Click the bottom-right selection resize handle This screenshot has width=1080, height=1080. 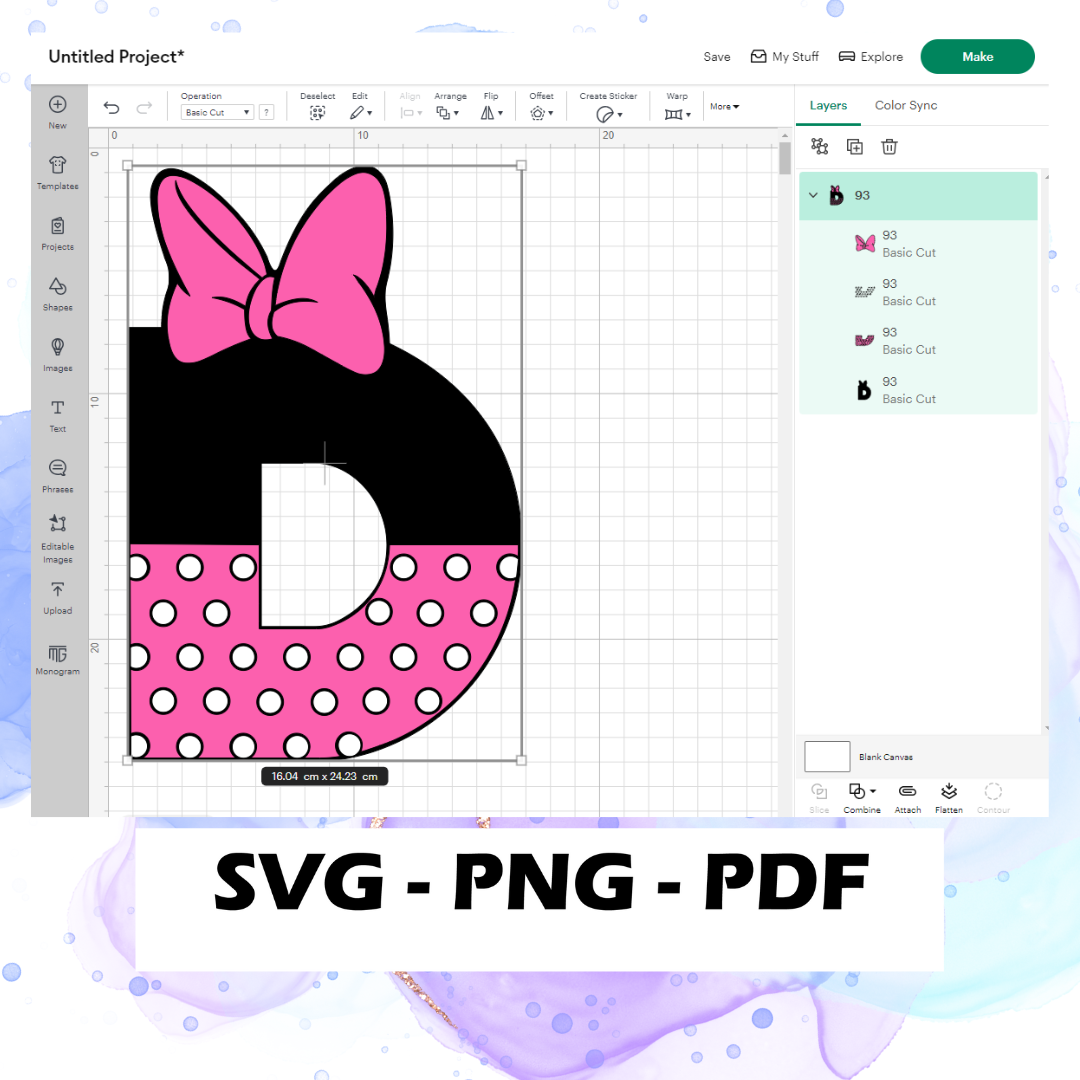(521, 760)
